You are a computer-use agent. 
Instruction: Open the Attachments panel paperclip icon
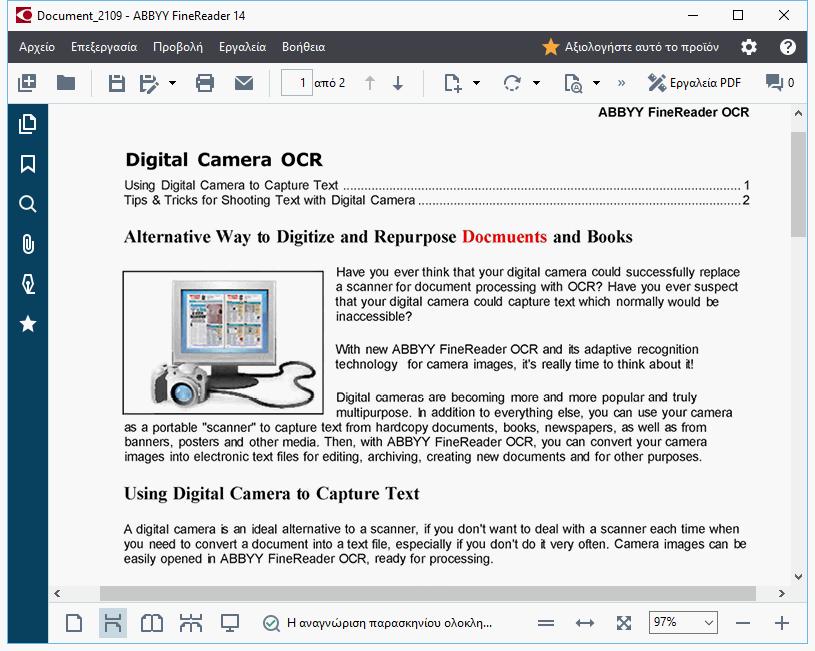28,244
